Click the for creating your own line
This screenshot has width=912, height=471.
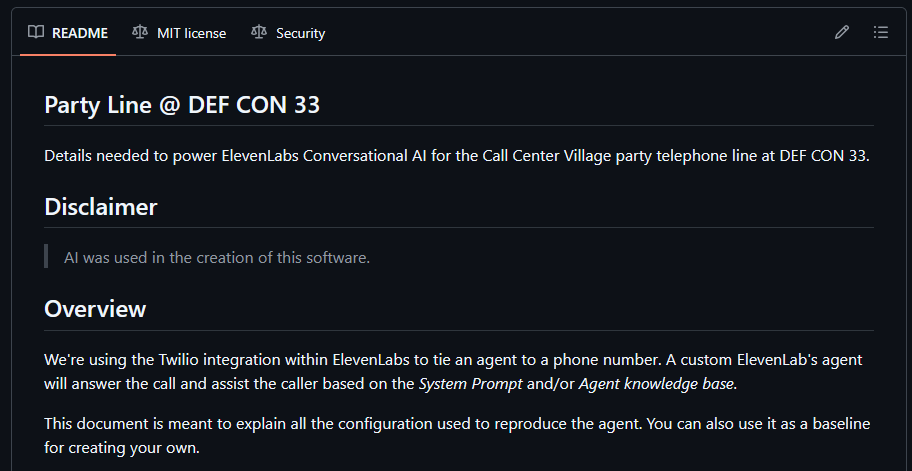click(x=122, y=449)
